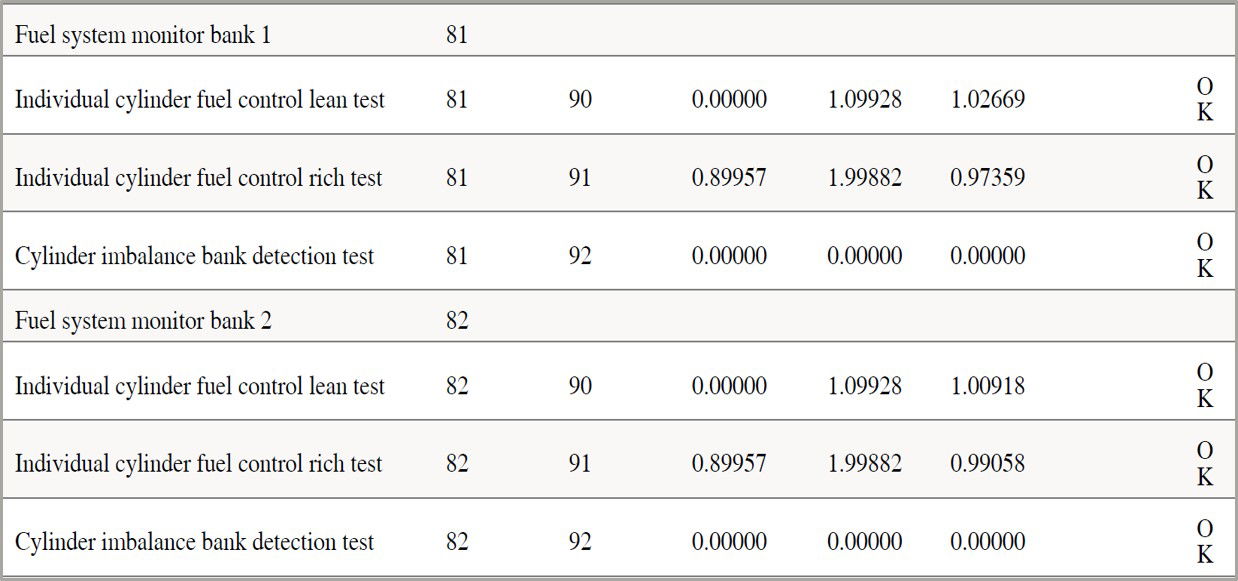Click the 1.99882 maximum in bank 1 rich row

tap(864, 178)
